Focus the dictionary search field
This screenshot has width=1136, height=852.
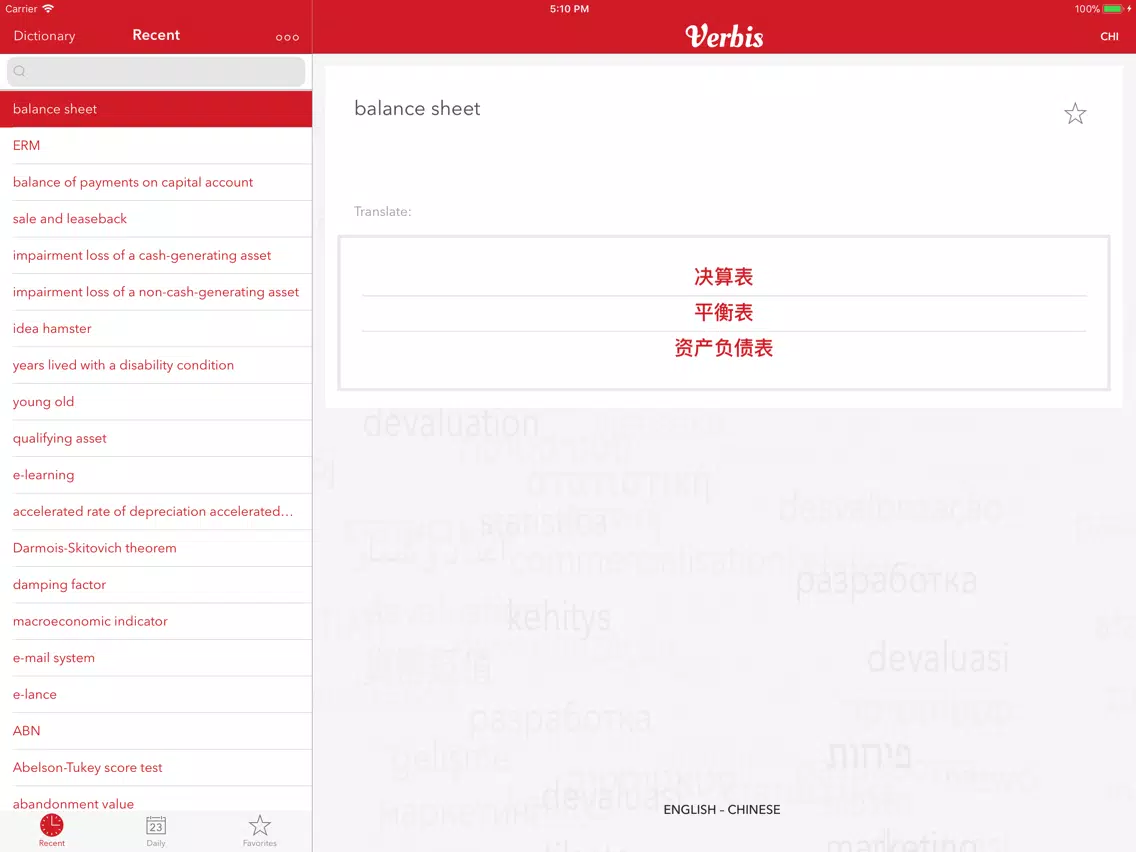click(156, 71)
